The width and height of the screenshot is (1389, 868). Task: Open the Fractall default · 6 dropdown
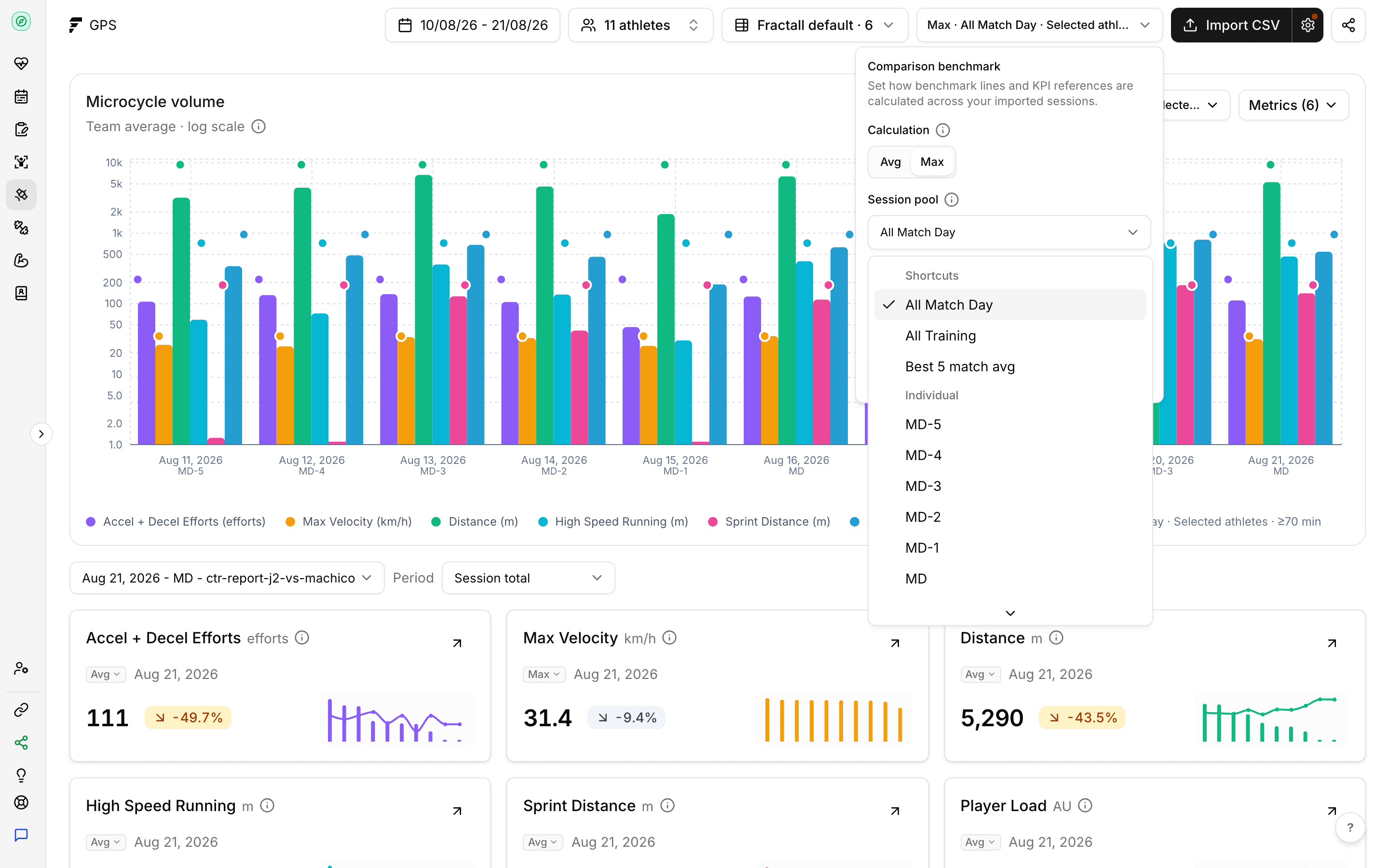pyautogui.click(x=815, y=25)
